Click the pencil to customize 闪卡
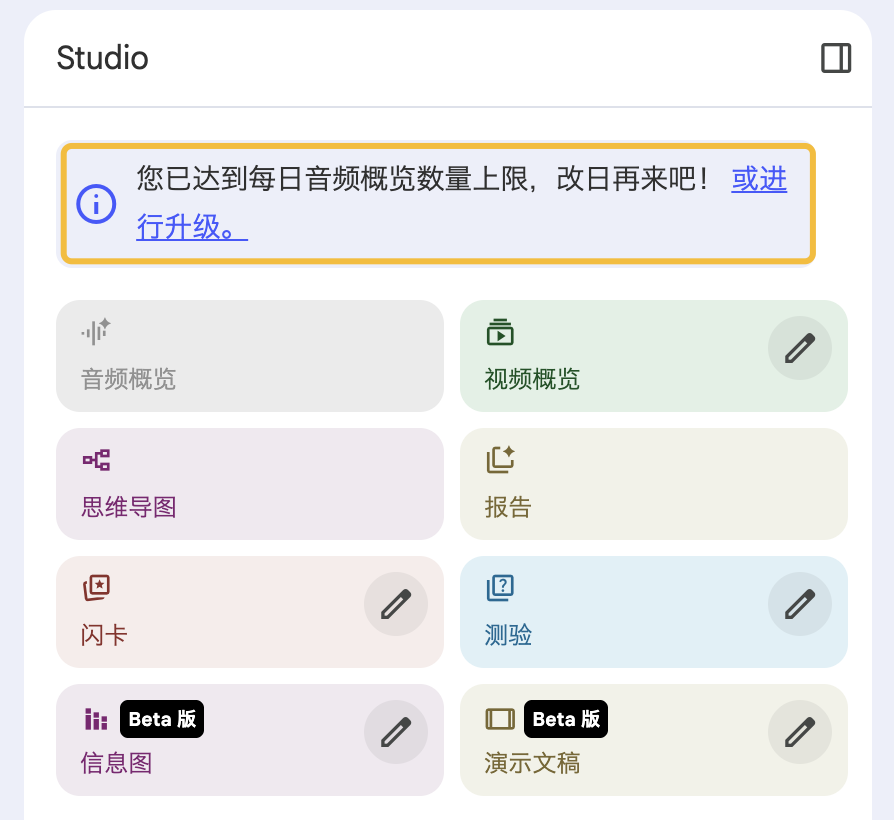 point(395,604)
